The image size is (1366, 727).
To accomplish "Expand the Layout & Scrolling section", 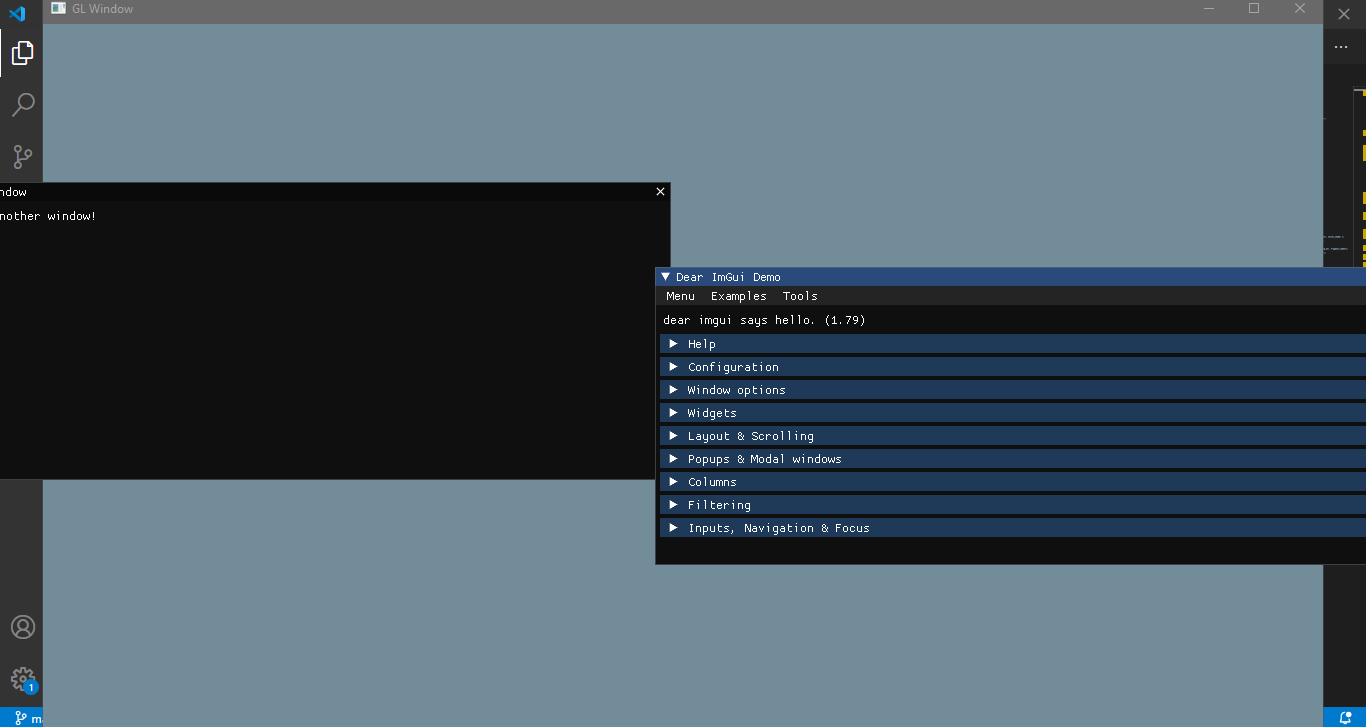I will coord(1012,436).
